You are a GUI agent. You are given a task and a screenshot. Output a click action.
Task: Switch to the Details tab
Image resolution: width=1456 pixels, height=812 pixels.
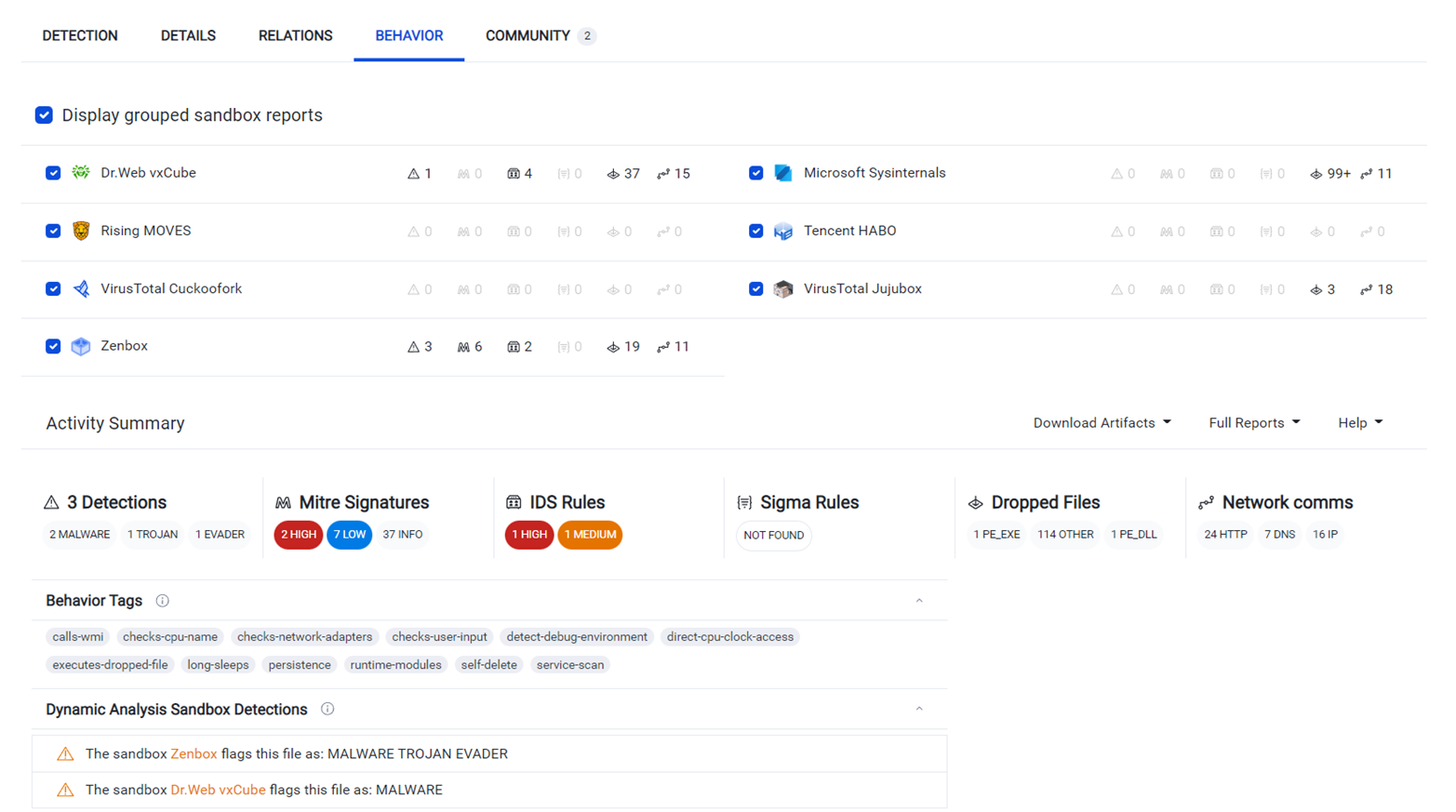188,35
